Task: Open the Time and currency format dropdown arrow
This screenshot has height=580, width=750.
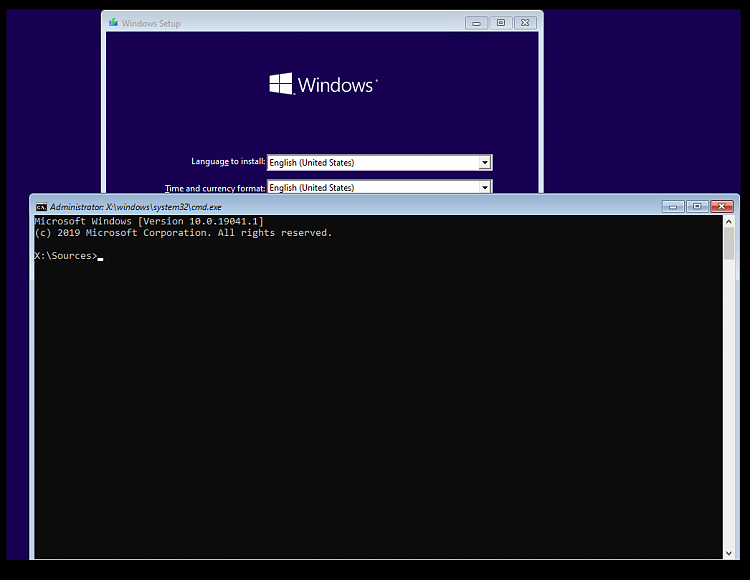Action: point(485,187)
